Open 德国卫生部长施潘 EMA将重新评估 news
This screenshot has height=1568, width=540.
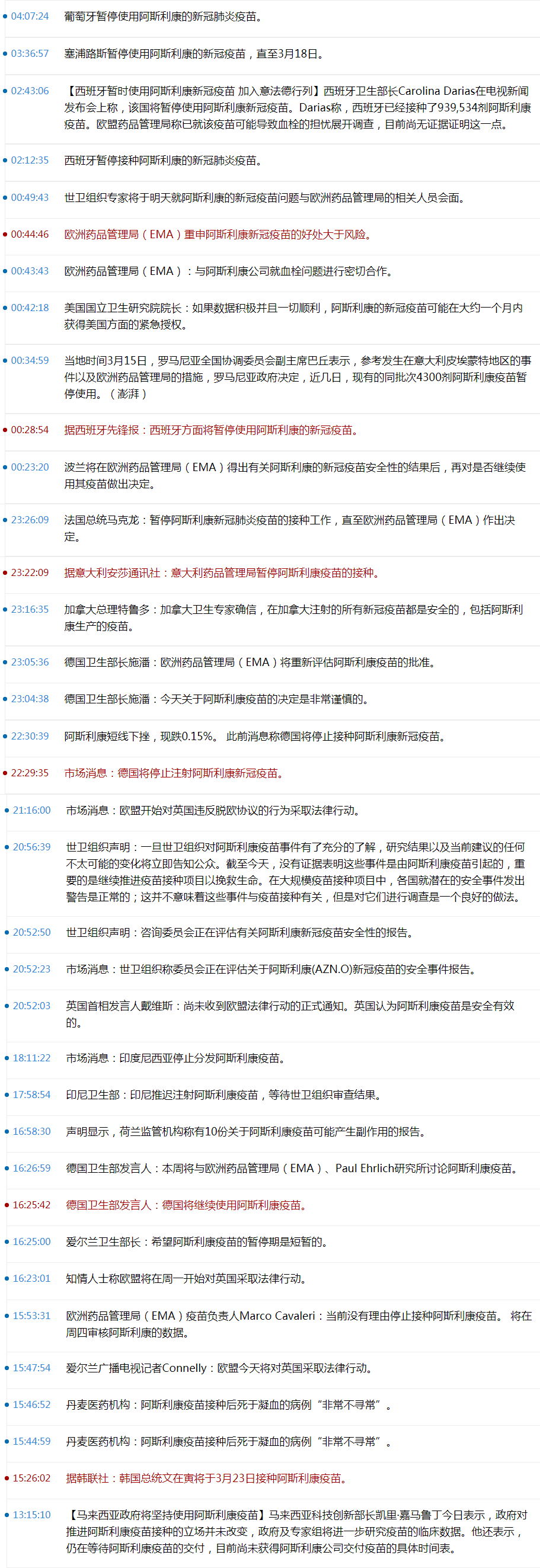(x=250, y=663)
